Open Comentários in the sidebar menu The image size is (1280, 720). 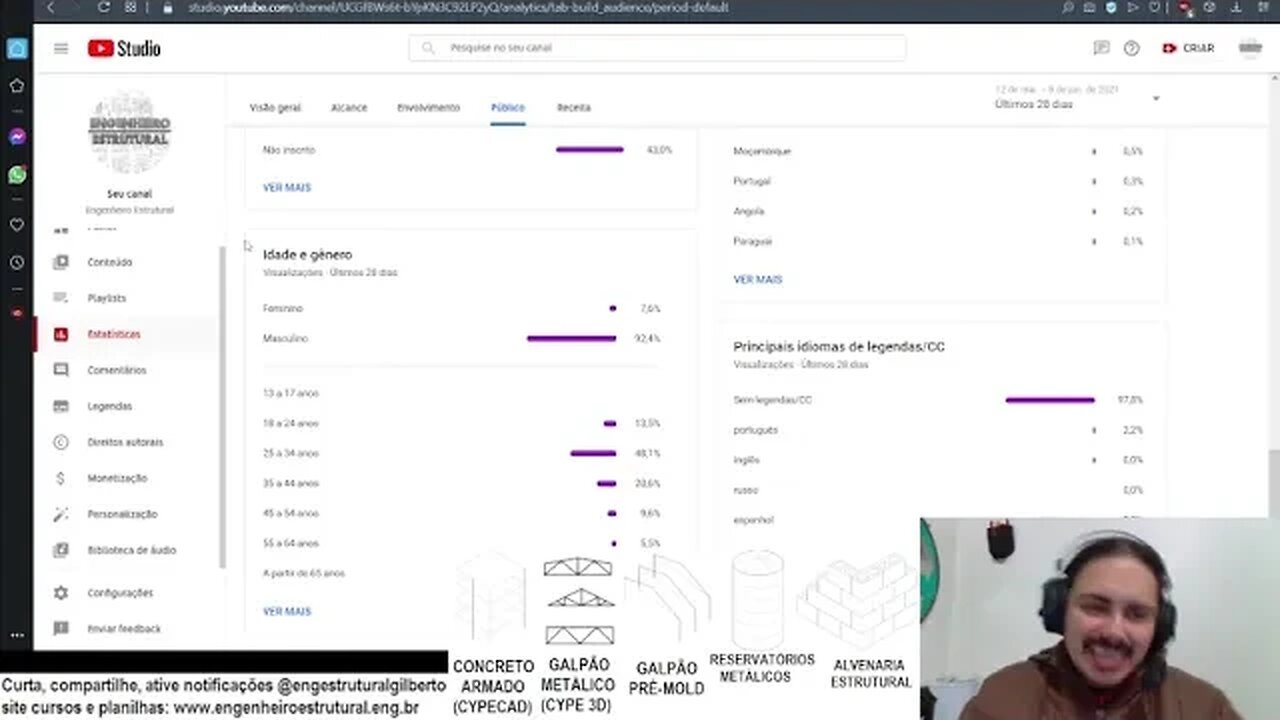pyautogui.click(x=117, y=370)
